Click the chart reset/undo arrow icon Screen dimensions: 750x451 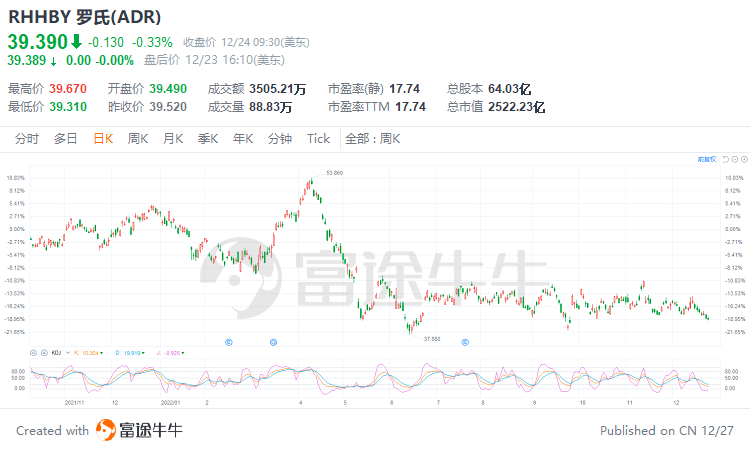726,159
